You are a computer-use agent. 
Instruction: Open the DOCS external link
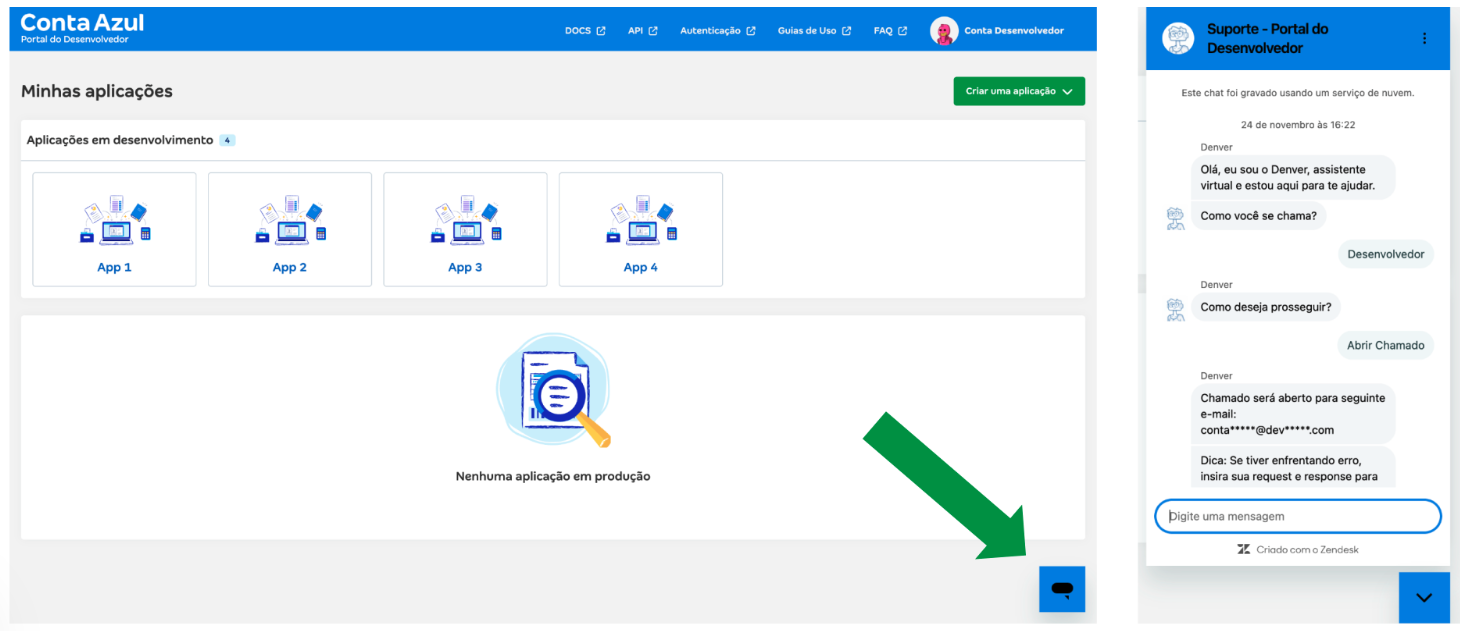point(584,31)
